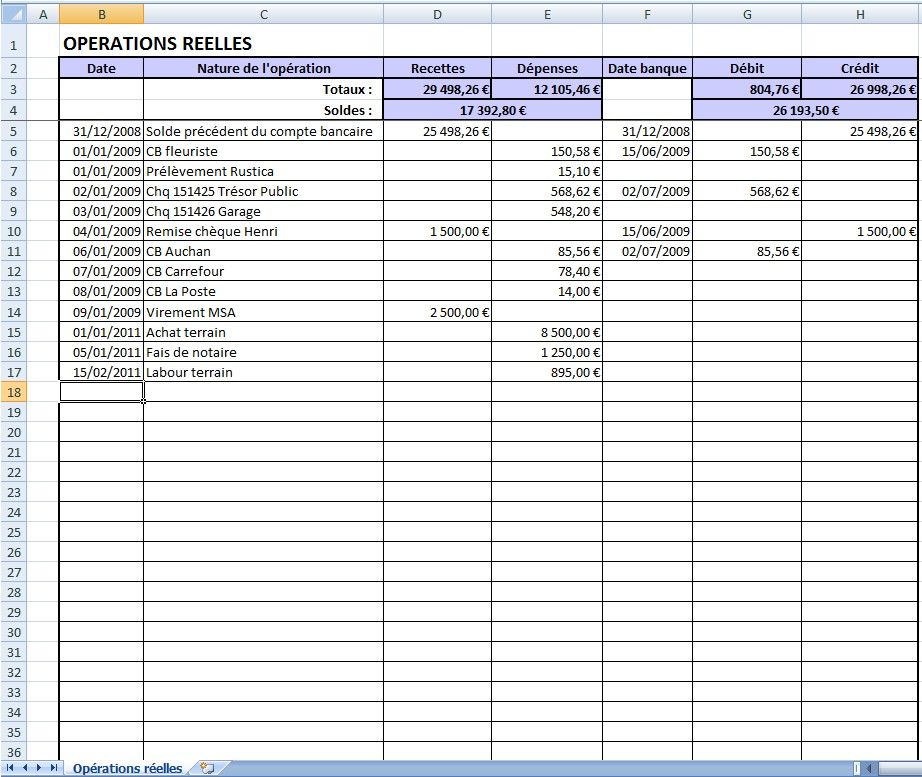
Task: Click the Crédit header cell
Action: click(x=860, y=68)
